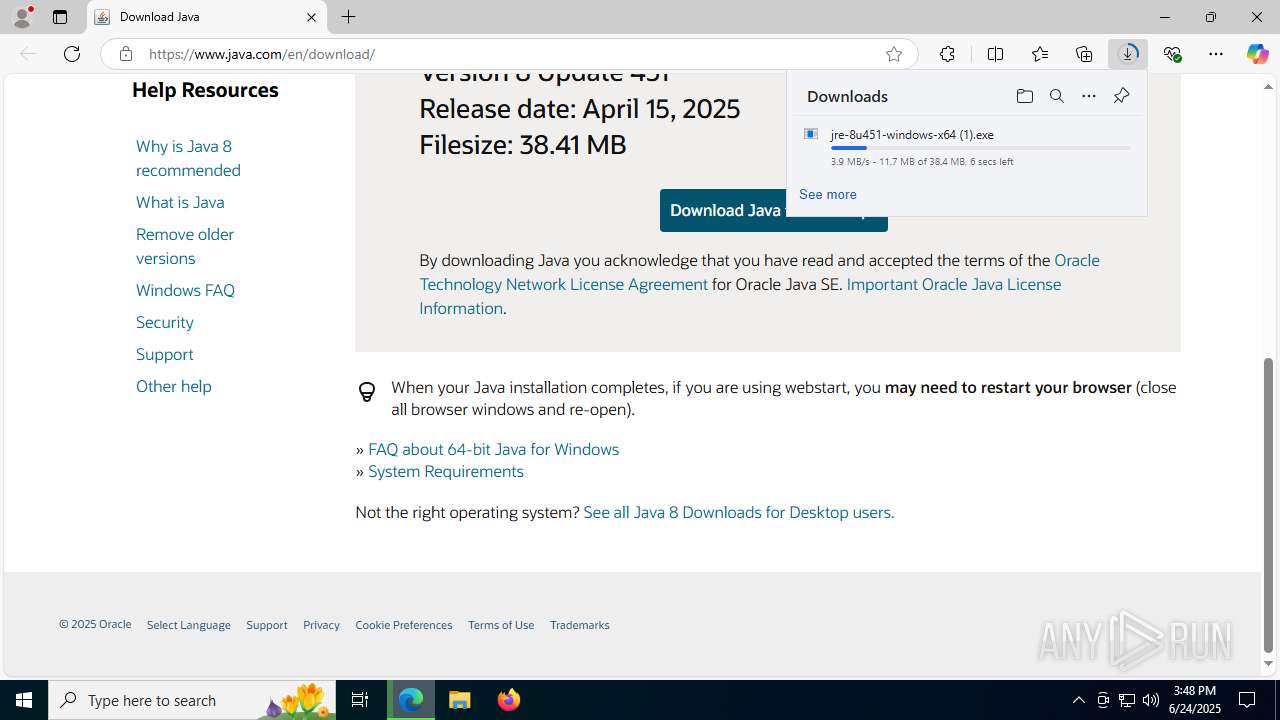Open volume control in system tray

[x=1151, y=700]
